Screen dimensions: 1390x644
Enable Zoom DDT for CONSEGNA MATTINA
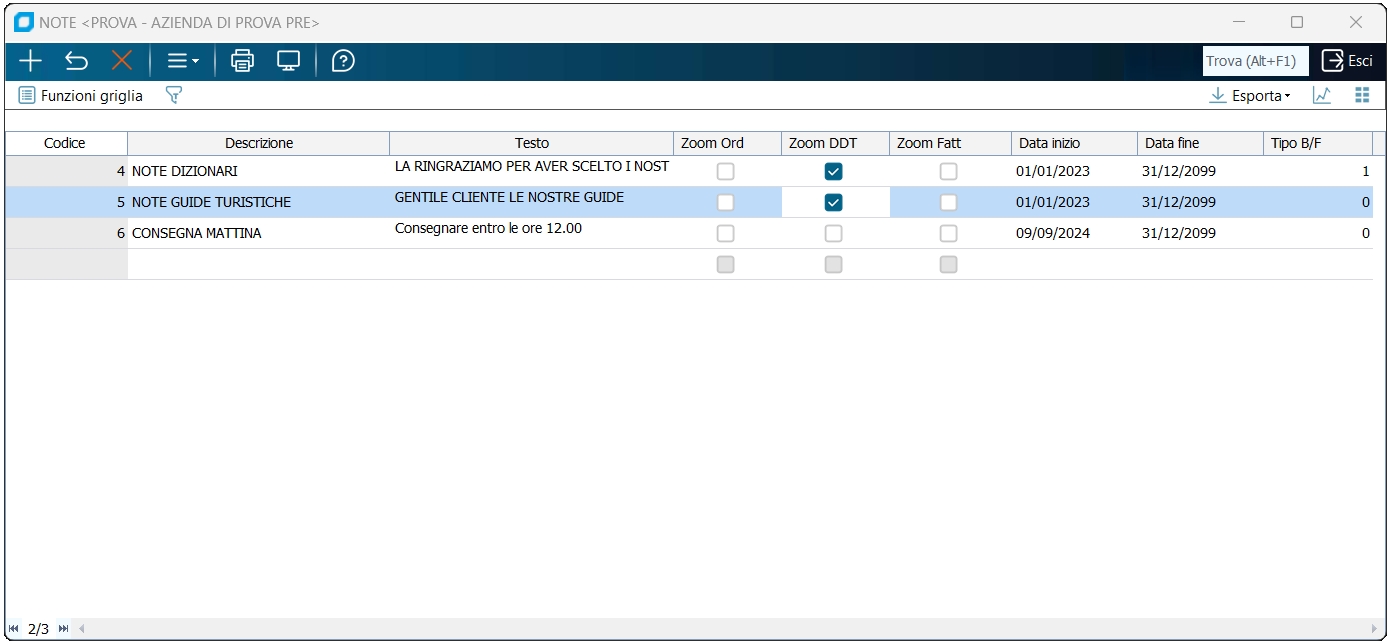point(833,233)
